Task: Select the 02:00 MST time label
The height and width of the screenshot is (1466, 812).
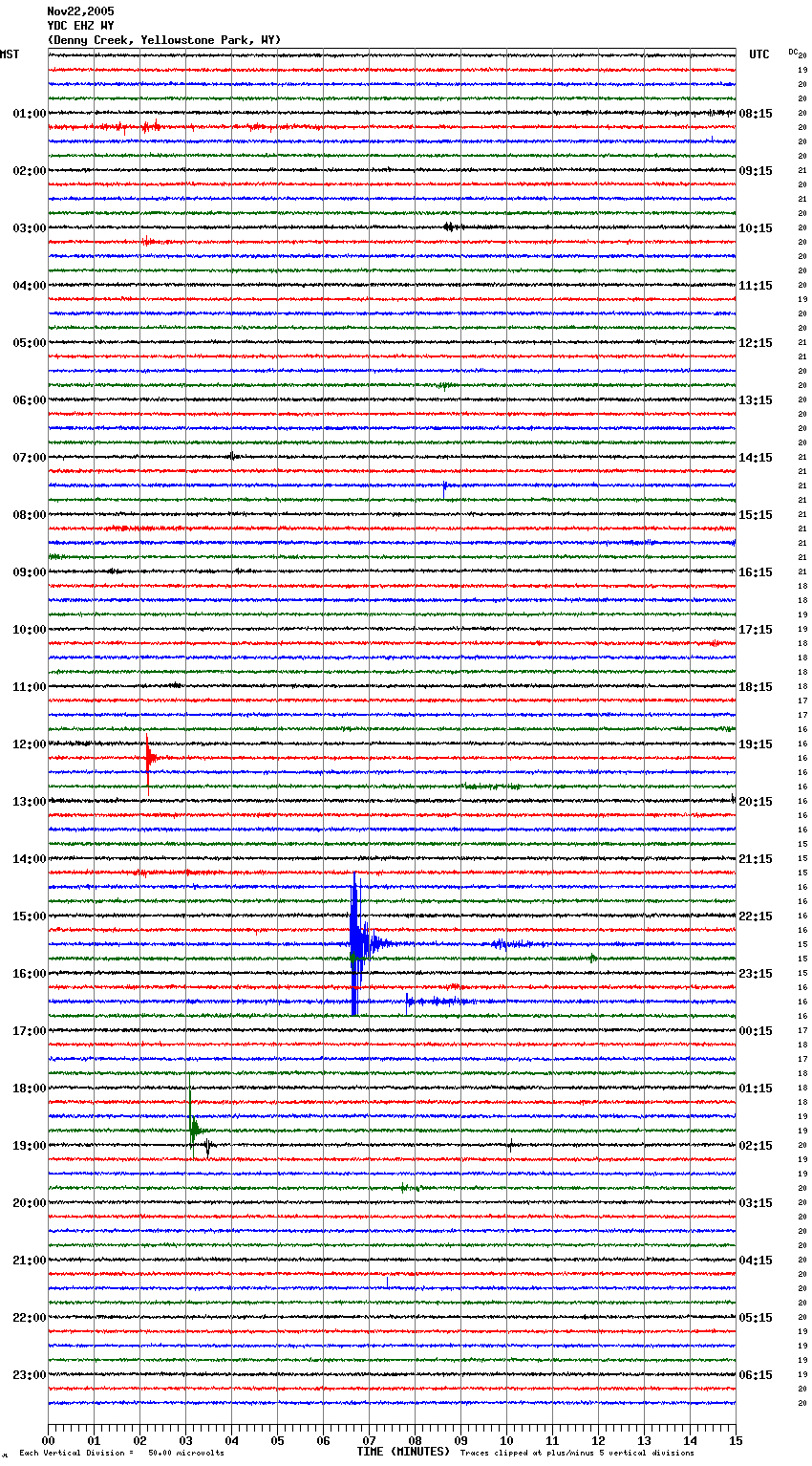Action: (29, 171)
